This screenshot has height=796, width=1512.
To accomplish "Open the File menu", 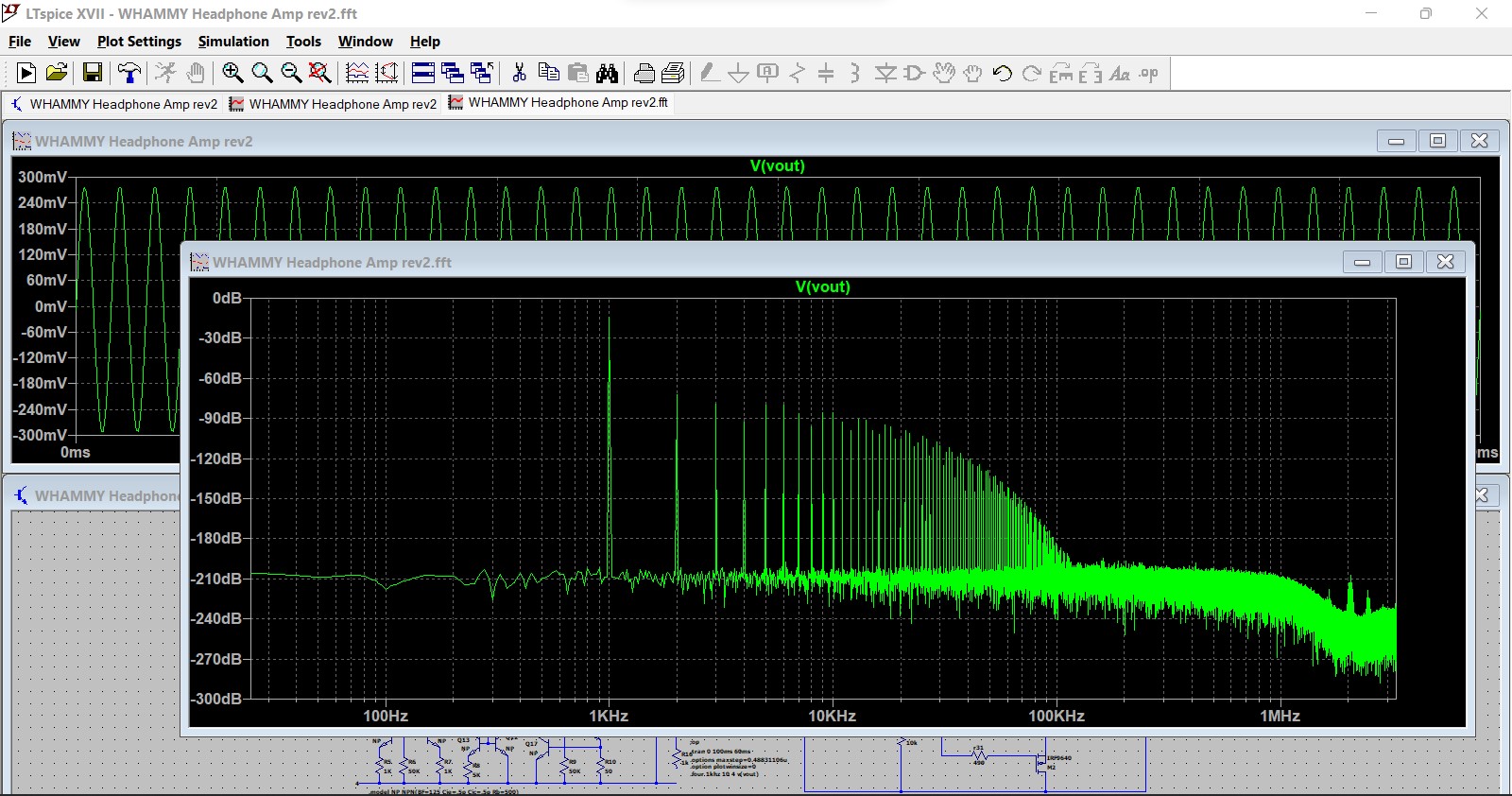I will click(20, 42).
